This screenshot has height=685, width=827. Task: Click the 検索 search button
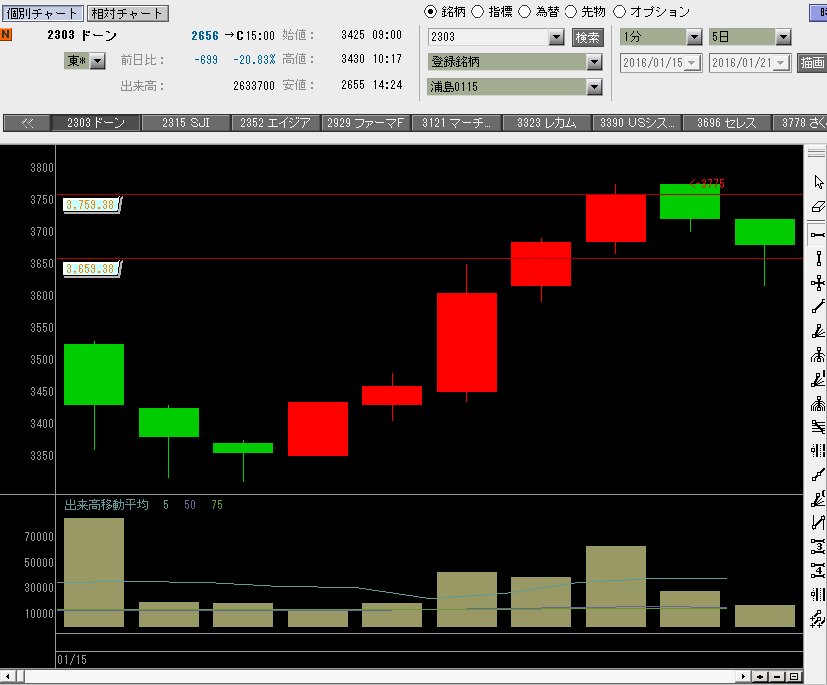tap(588, 37)
